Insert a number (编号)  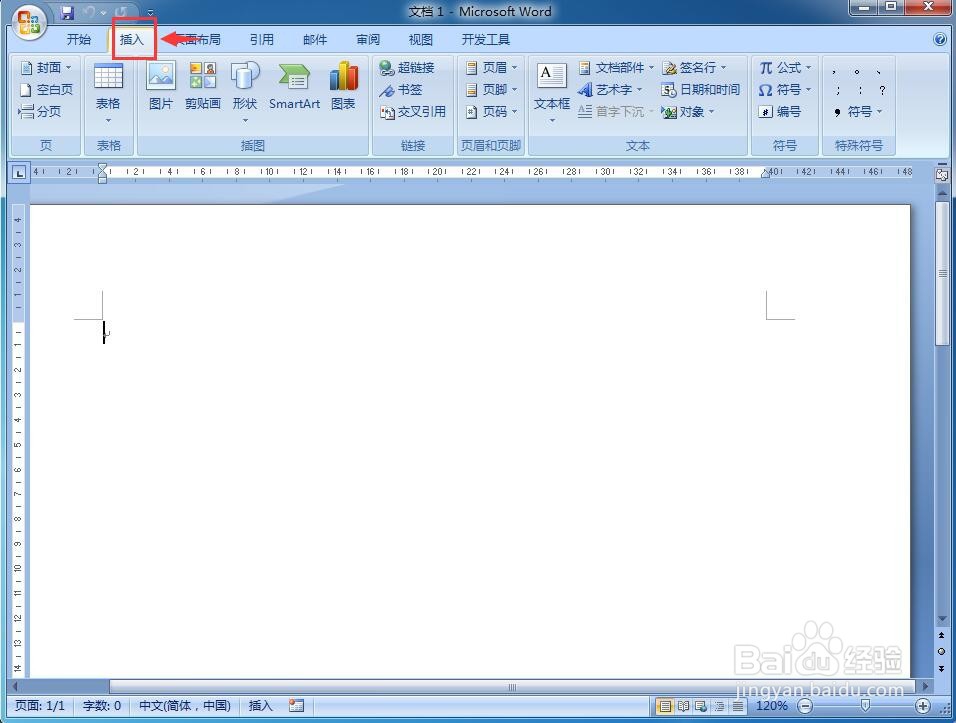pos(780,112)
